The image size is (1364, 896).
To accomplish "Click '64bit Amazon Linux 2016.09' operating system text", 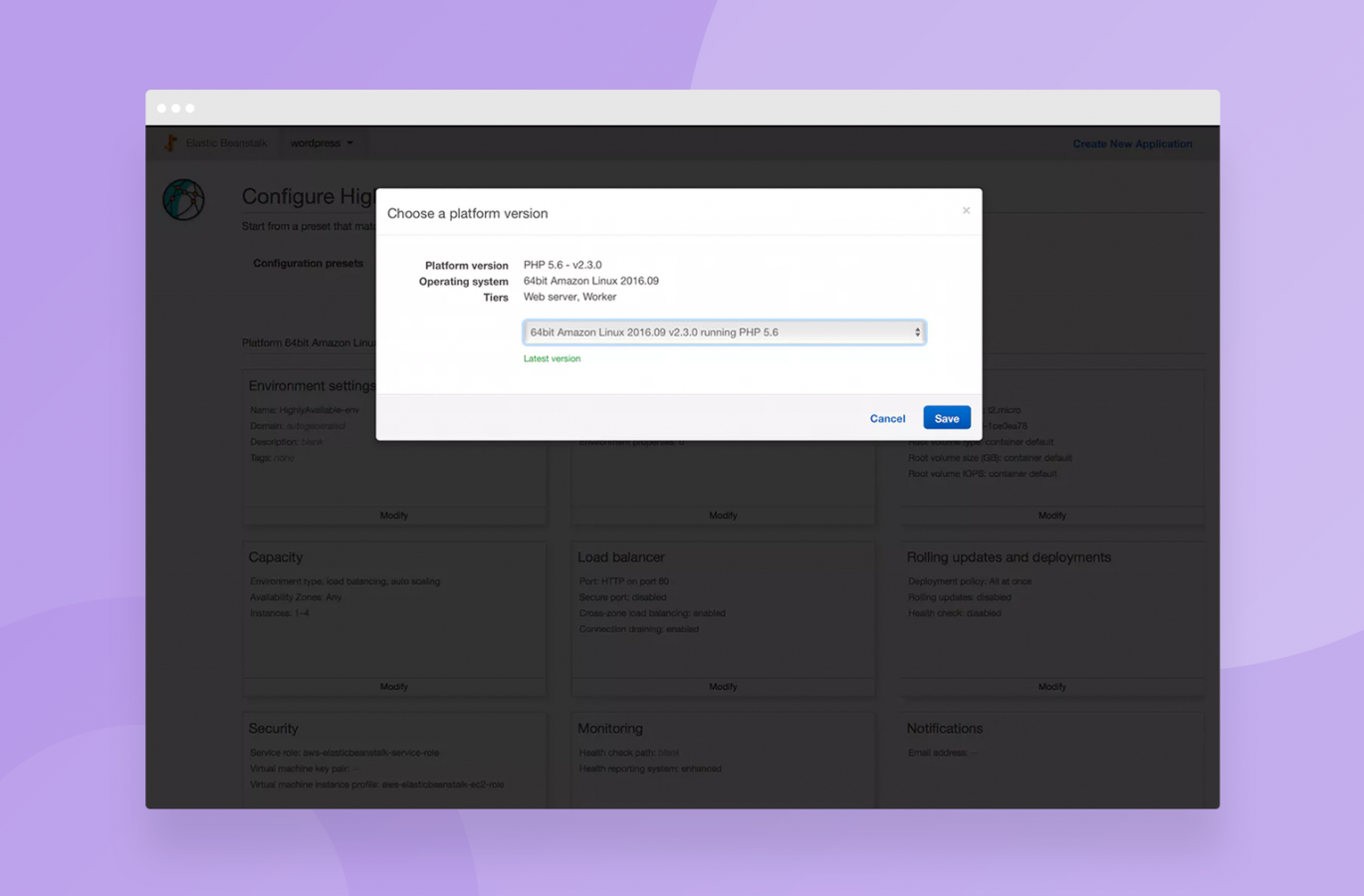I will click(x=591, y=281).
